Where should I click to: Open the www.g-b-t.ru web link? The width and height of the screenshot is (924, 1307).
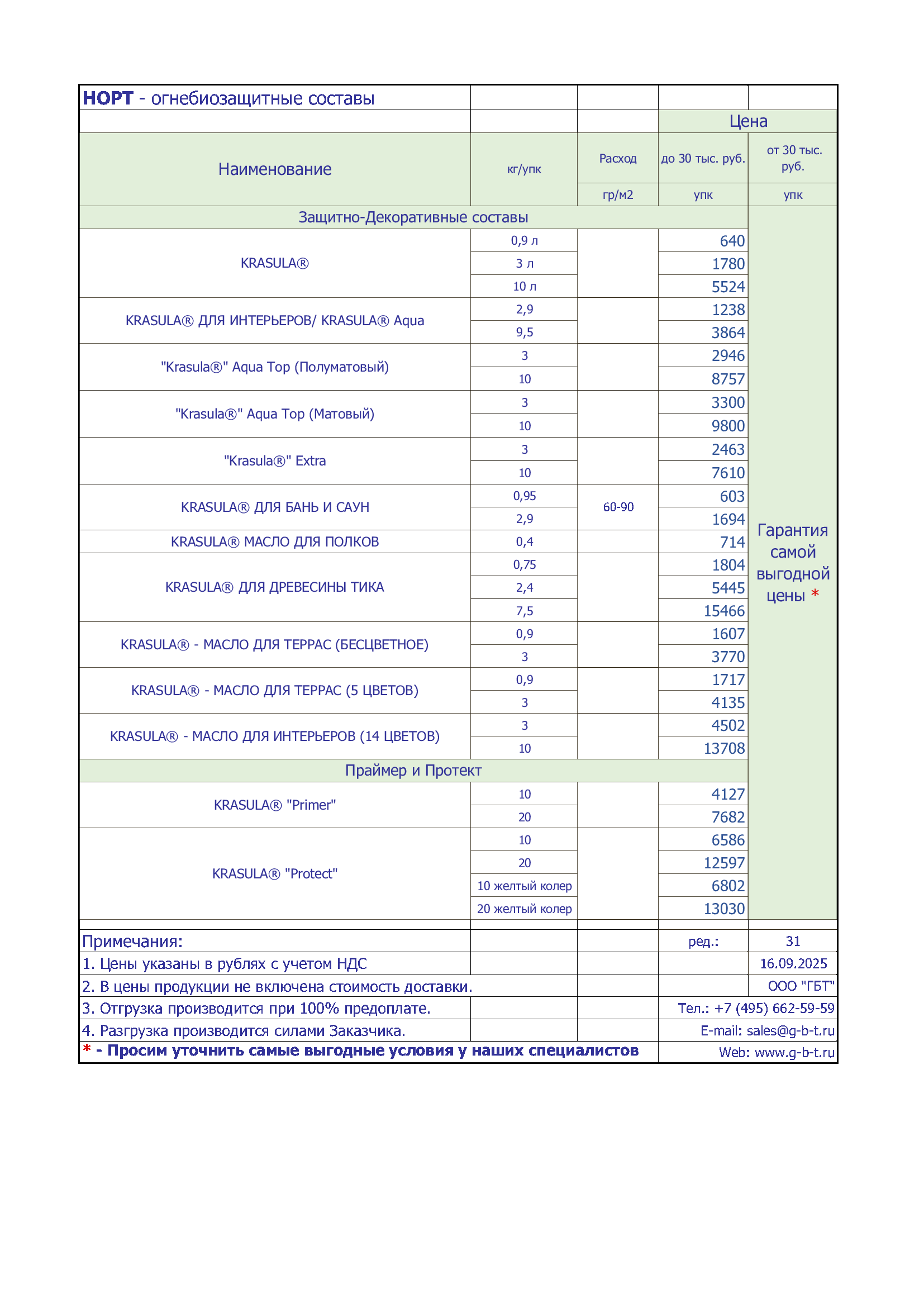tap(794, 1053)
